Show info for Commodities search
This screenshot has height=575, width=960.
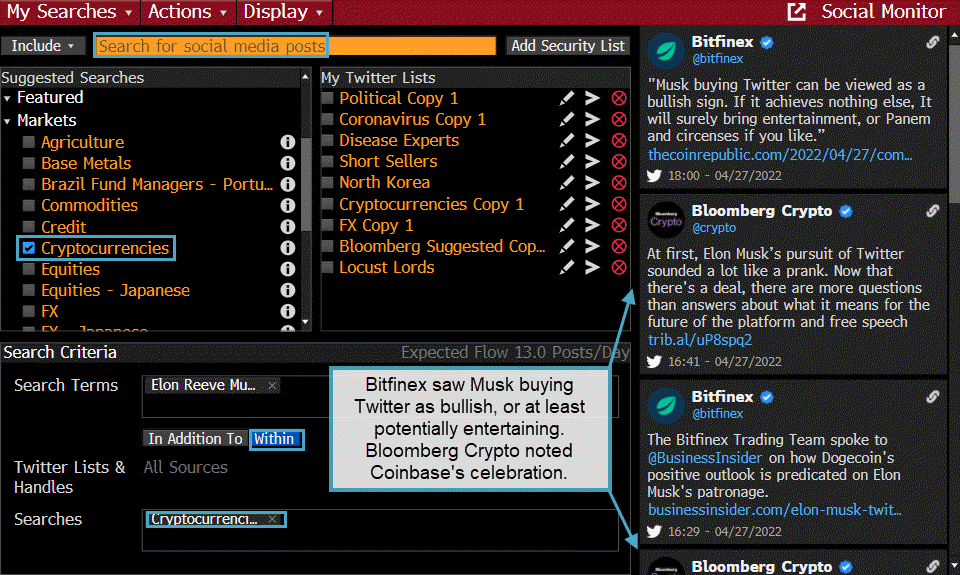(x=288, y=205)
